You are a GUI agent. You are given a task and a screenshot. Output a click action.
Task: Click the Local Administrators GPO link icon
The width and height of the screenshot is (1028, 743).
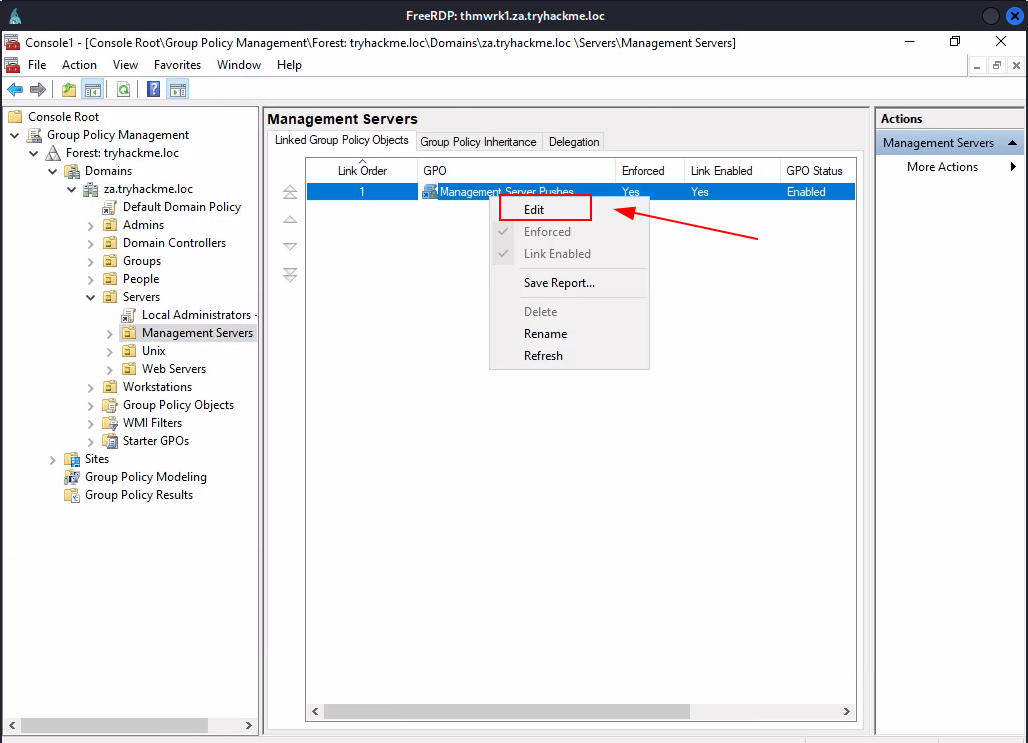pos(128,315)
